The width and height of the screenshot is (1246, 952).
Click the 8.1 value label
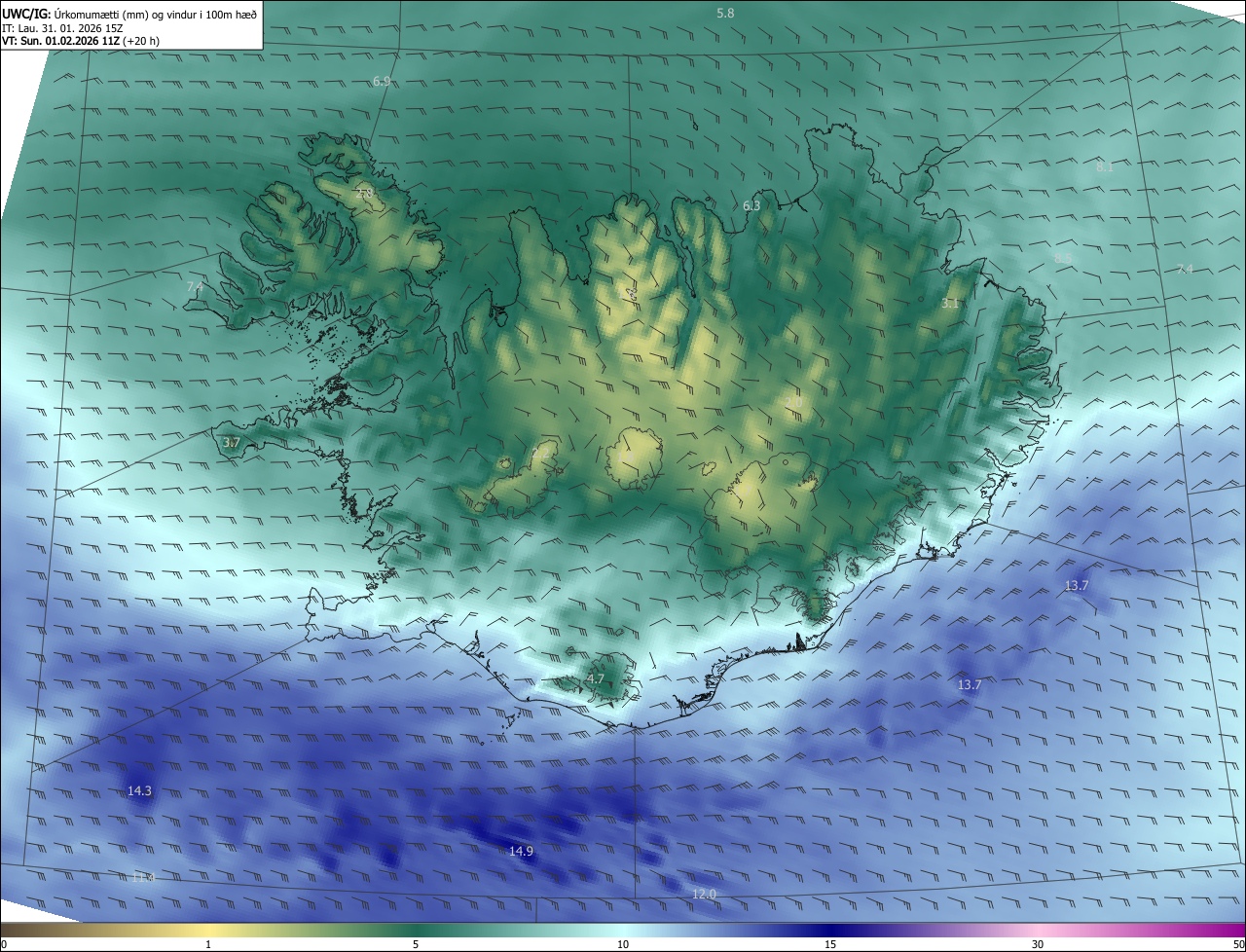1105,166
